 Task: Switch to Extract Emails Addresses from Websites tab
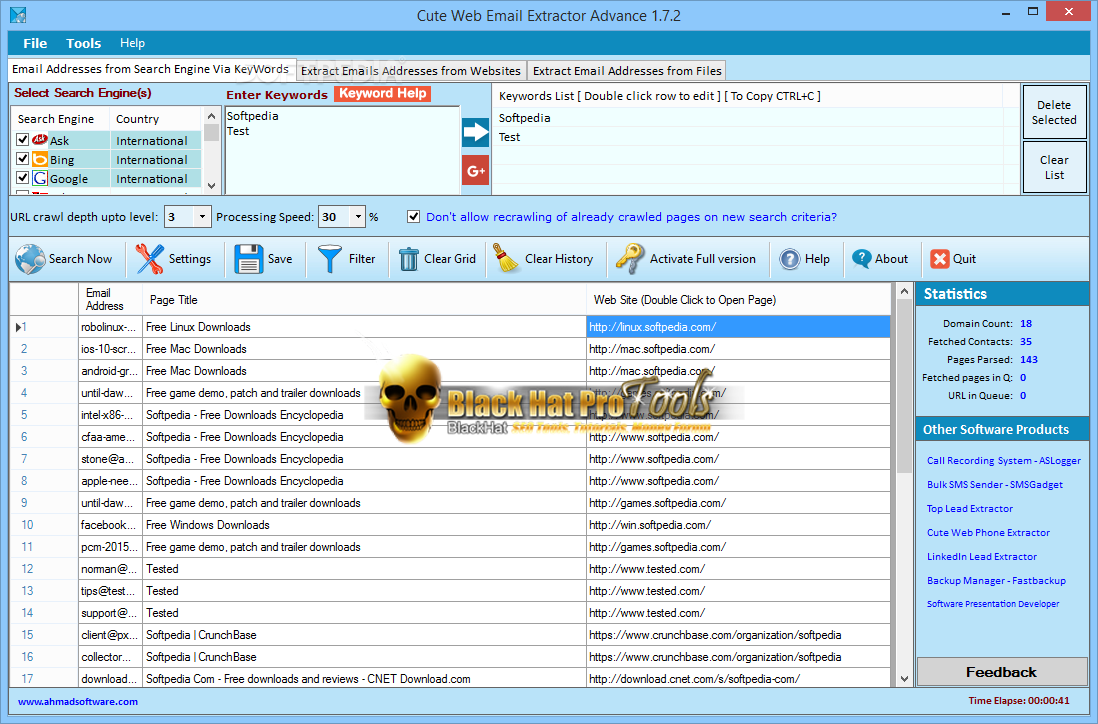pyautogui.click(x=411, y=71)
